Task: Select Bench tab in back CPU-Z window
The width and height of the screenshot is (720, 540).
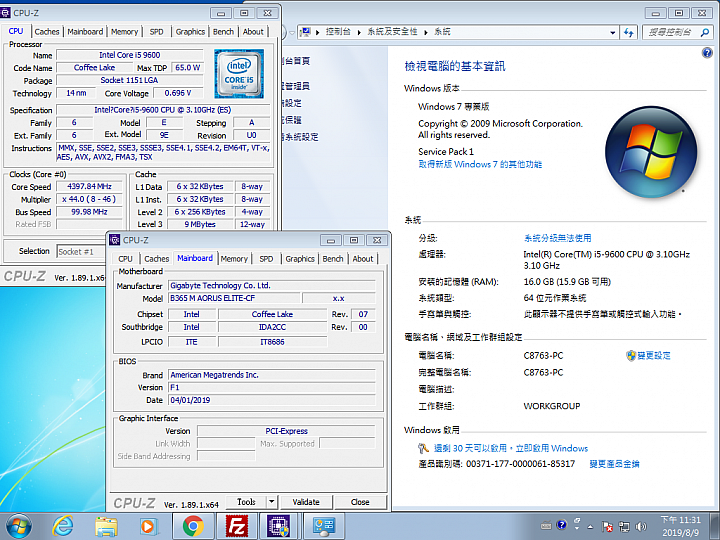Action: 223,32
